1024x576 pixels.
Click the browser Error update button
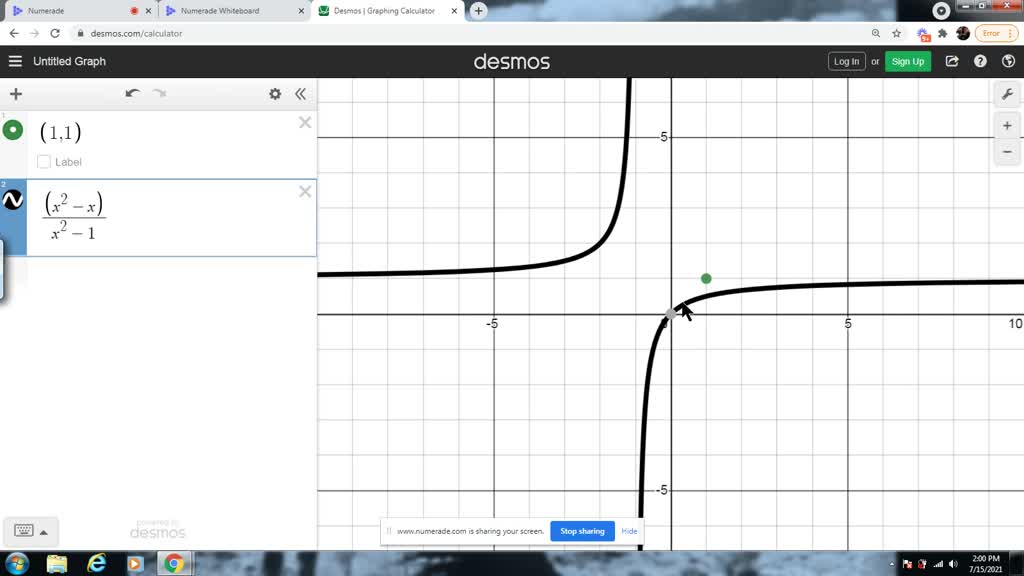point(997,33)
